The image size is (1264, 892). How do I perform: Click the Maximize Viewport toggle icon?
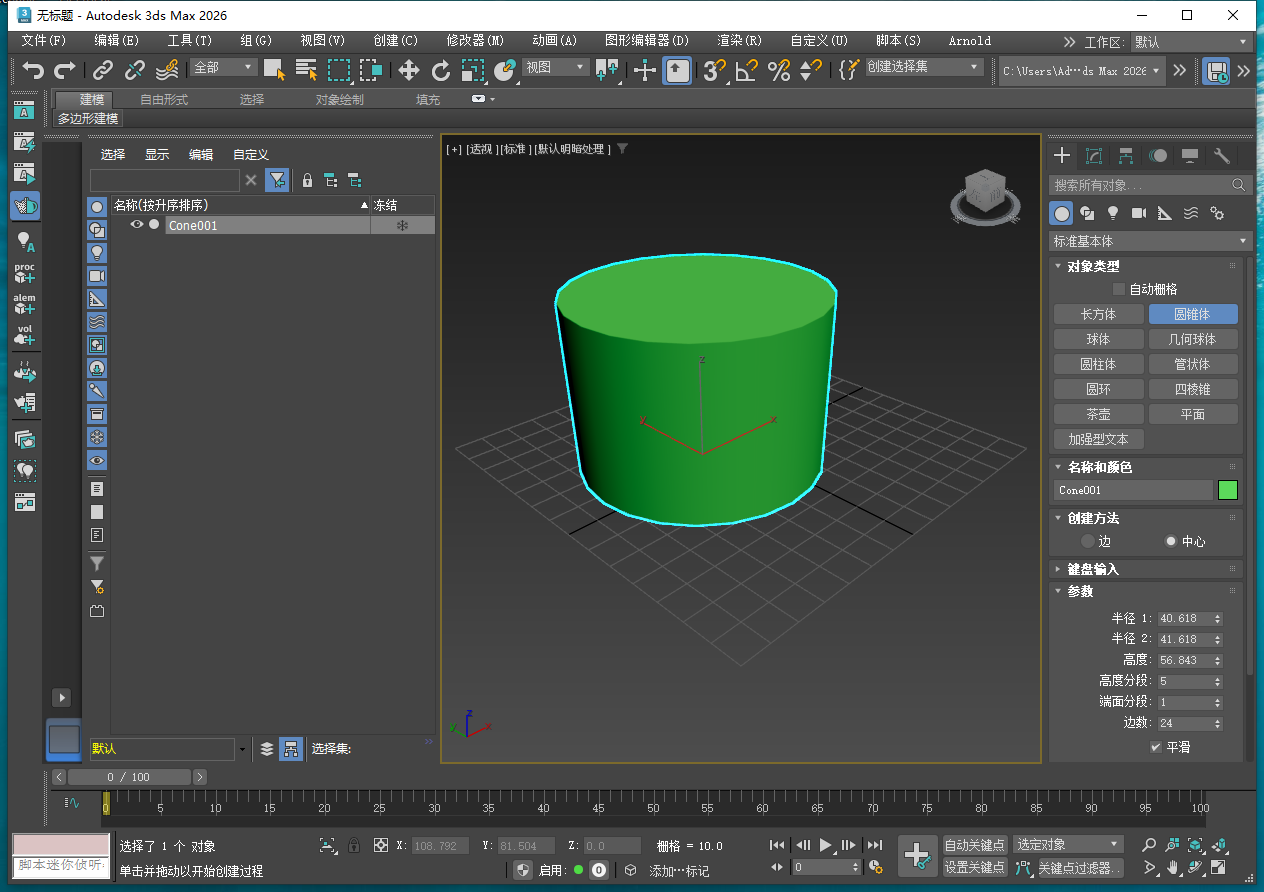(1220, 868)
